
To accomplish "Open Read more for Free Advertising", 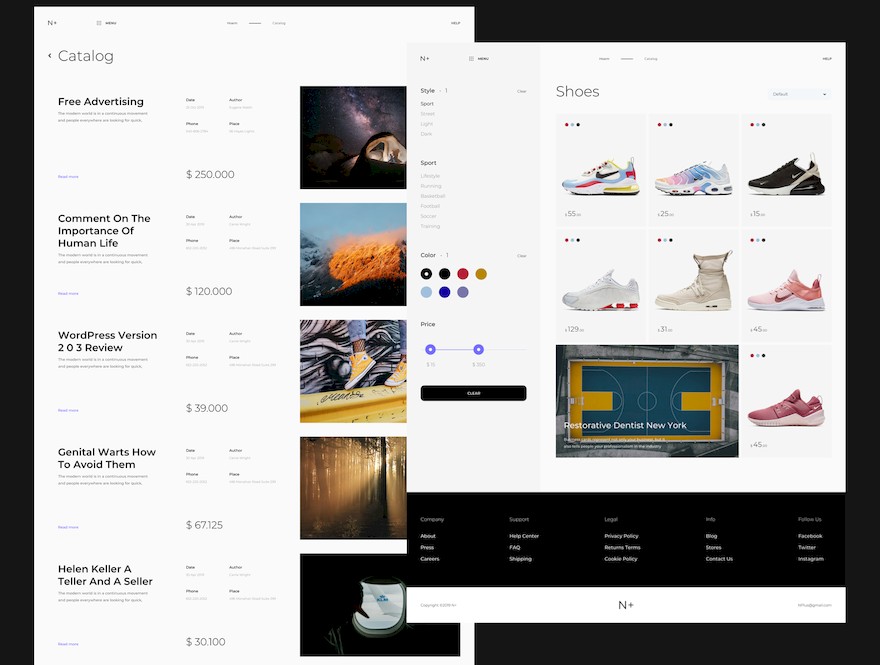I will (x=68, y=177).
